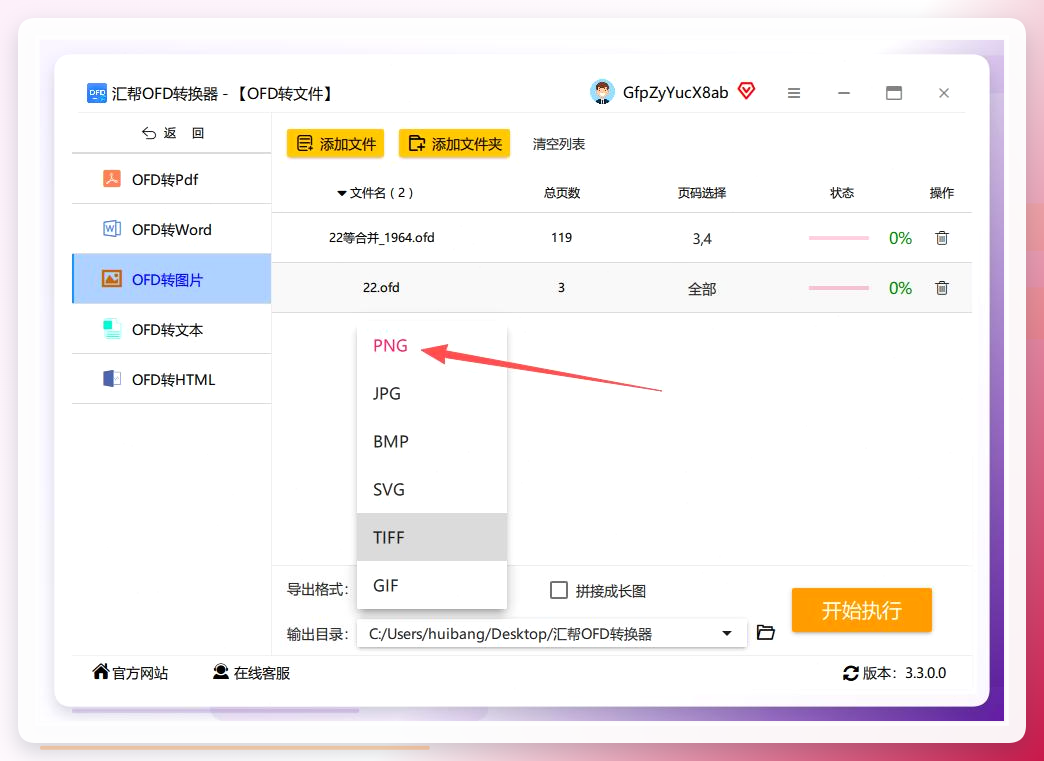Click 0% status of the 22.ofd row
Image resolution: width=1044 pixels, height=761 pixels.
tap(900, 288)
